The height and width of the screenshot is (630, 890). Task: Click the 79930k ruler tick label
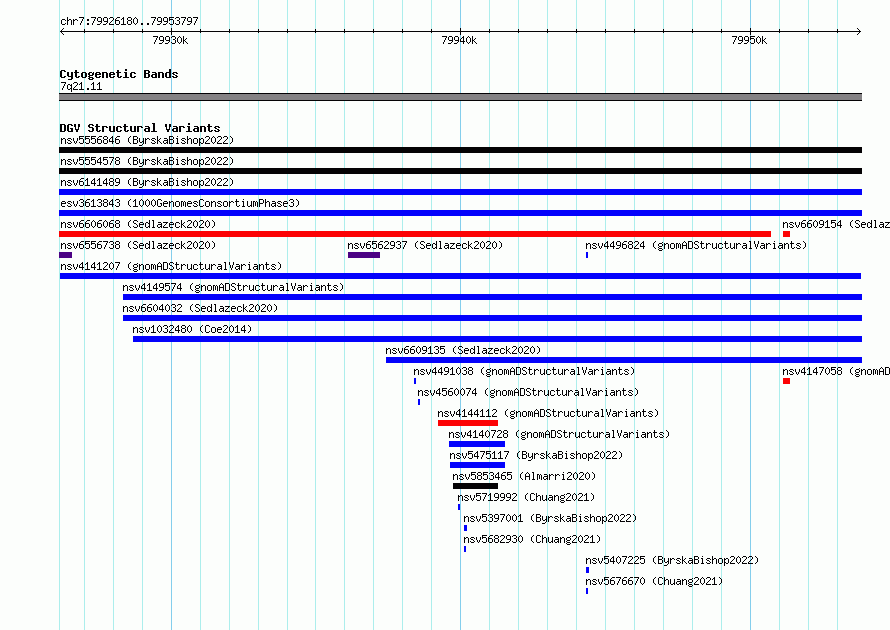[x=170, y=40]
